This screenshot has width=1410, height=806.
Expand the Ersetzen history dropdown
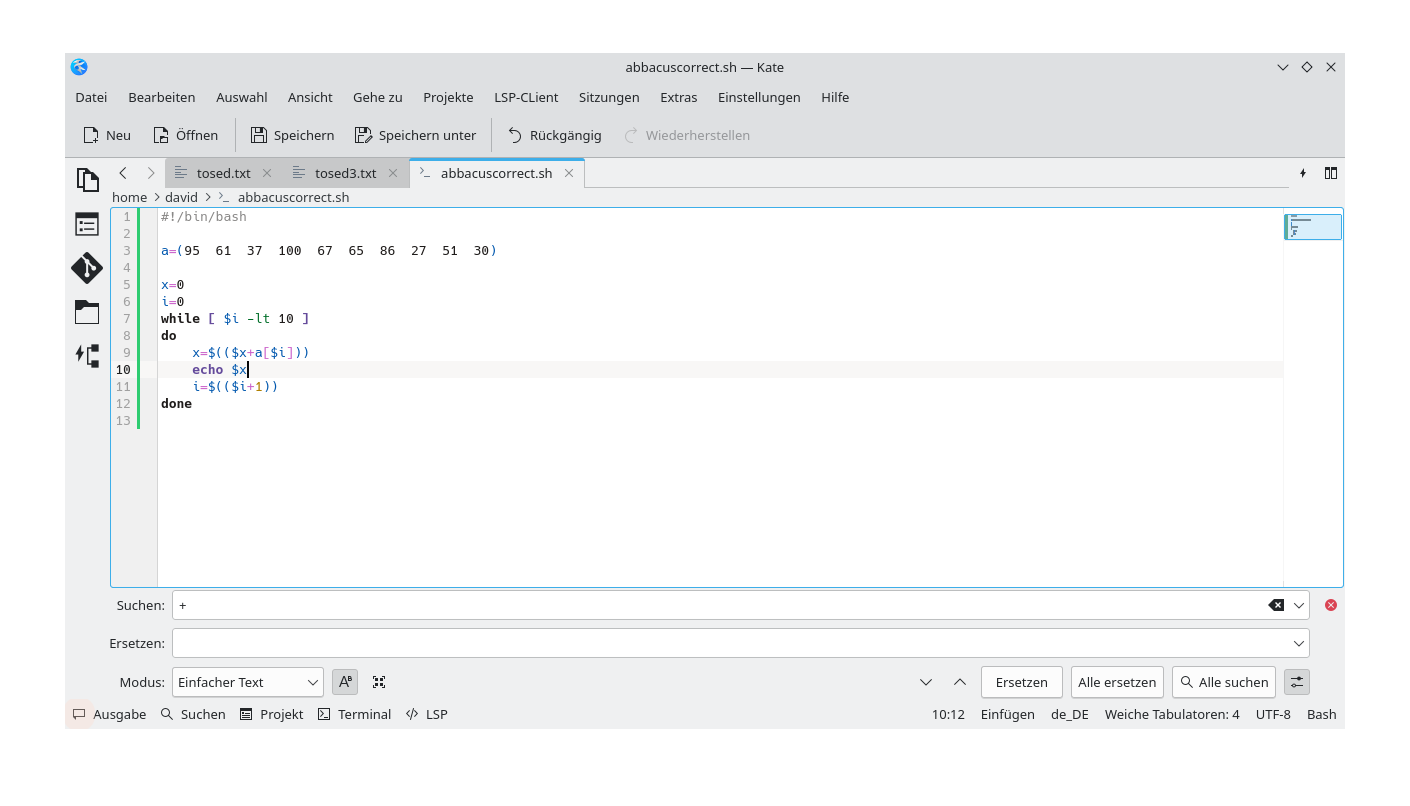(x=1299, y=643)
